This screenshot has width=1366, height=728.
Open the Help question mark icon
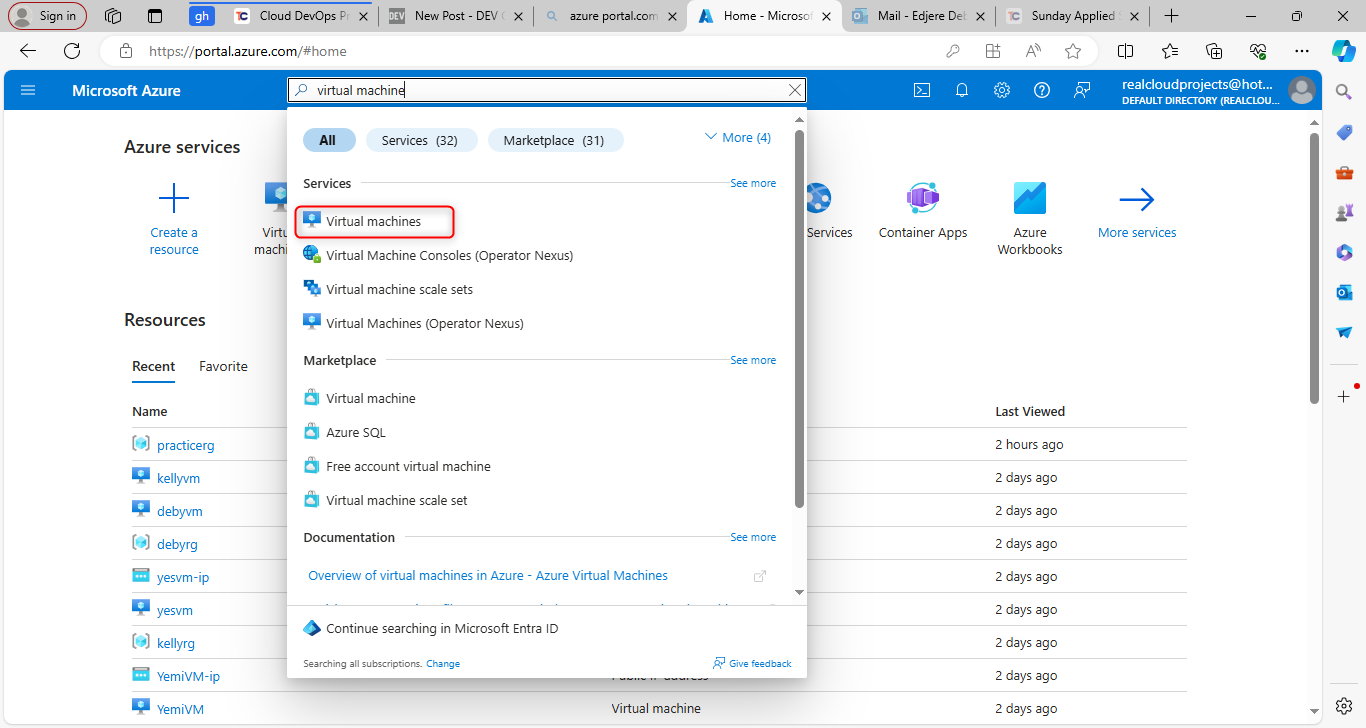click(x=1042, y=90)
